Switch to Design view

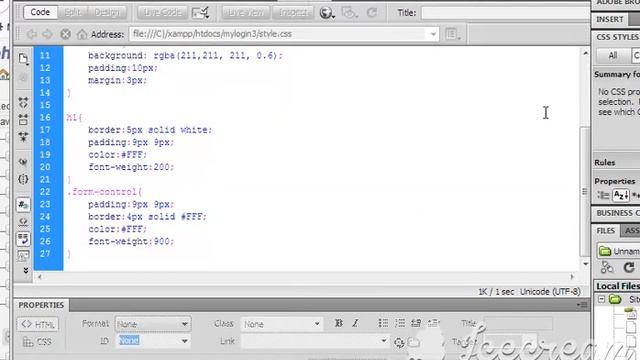pyautogui.click(x=107, y=12)
